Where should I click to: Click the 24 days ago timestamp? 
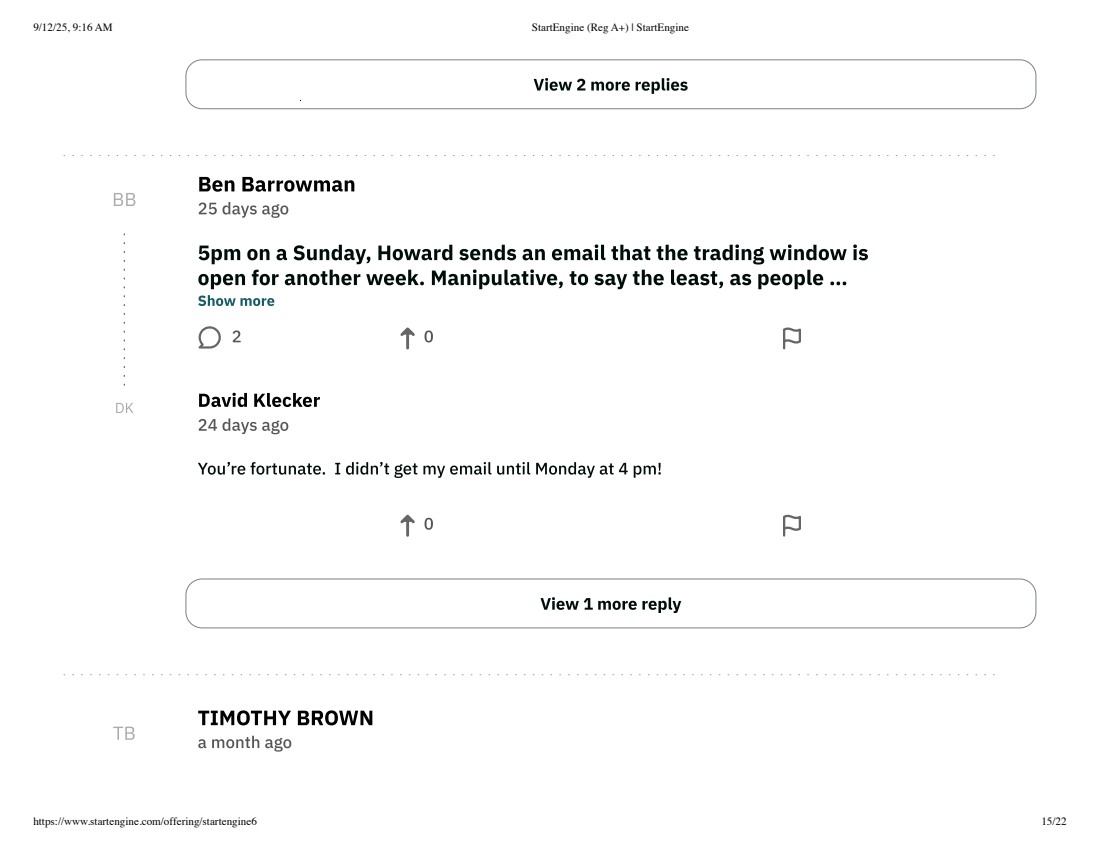coord(243,425)
